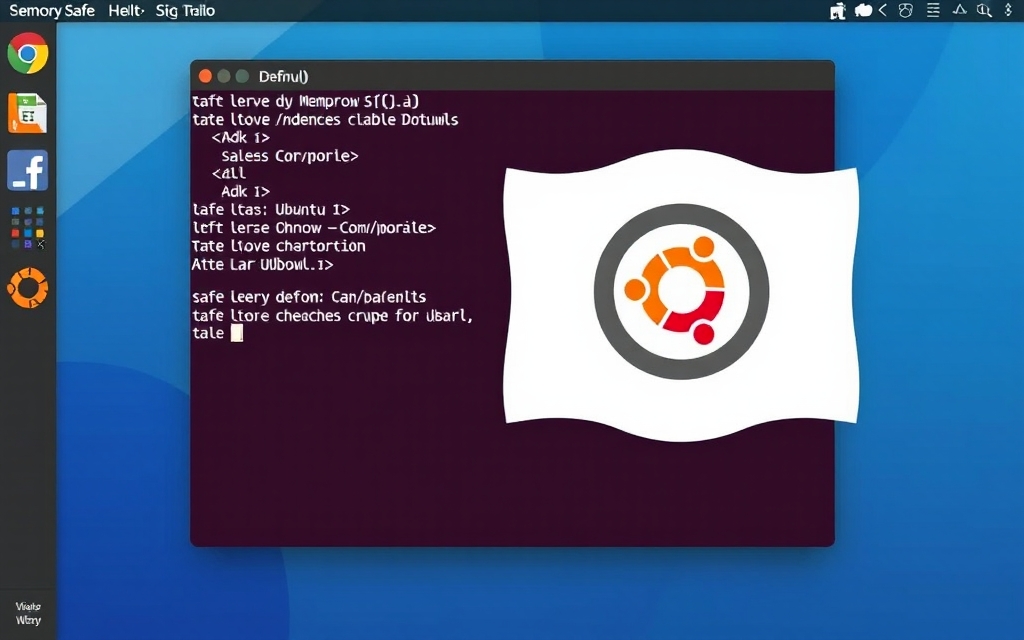Click the '<Adk 1>' line below 'tate ltove /ndences'
The height and width of the screenshot is (640, 1024).
[x=240, y=138]
